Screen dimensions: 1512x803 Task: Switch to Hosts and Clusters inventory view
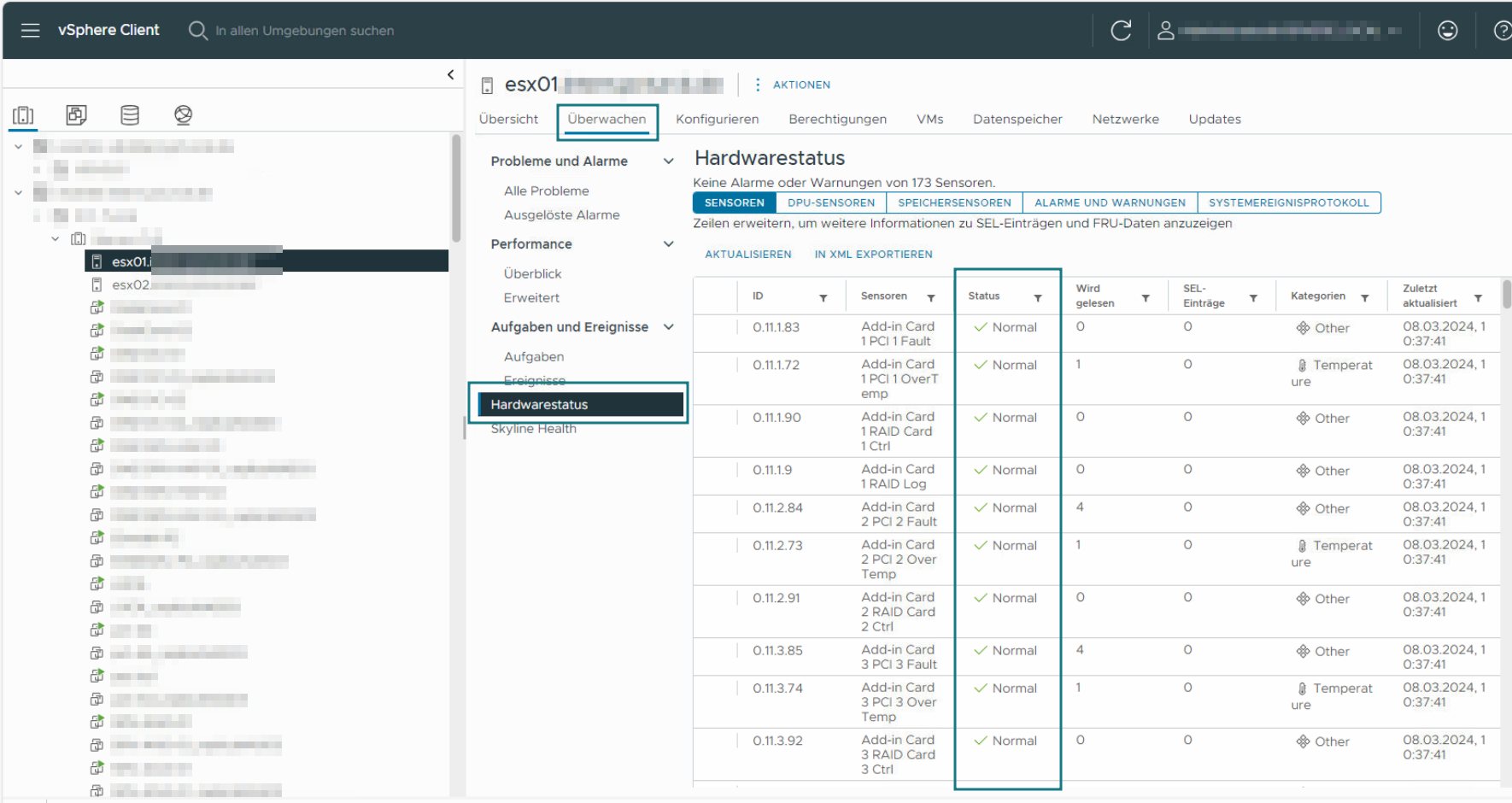click(x=23, y=115)
